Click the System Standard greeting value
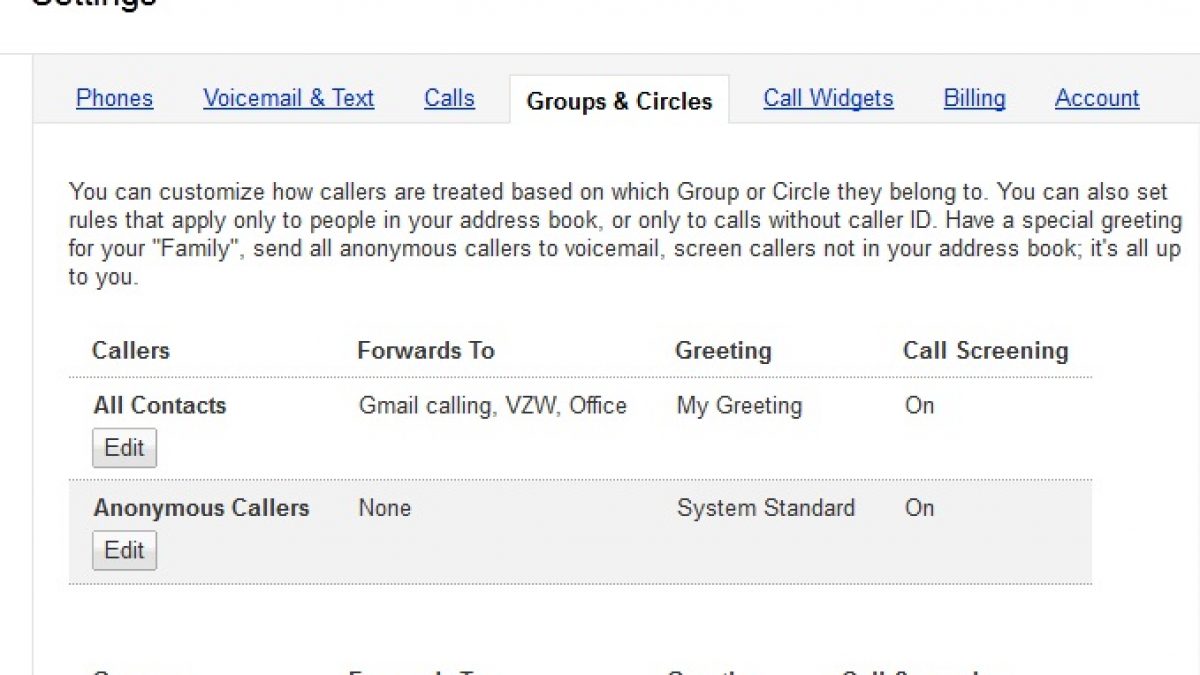 coord(765,508)
